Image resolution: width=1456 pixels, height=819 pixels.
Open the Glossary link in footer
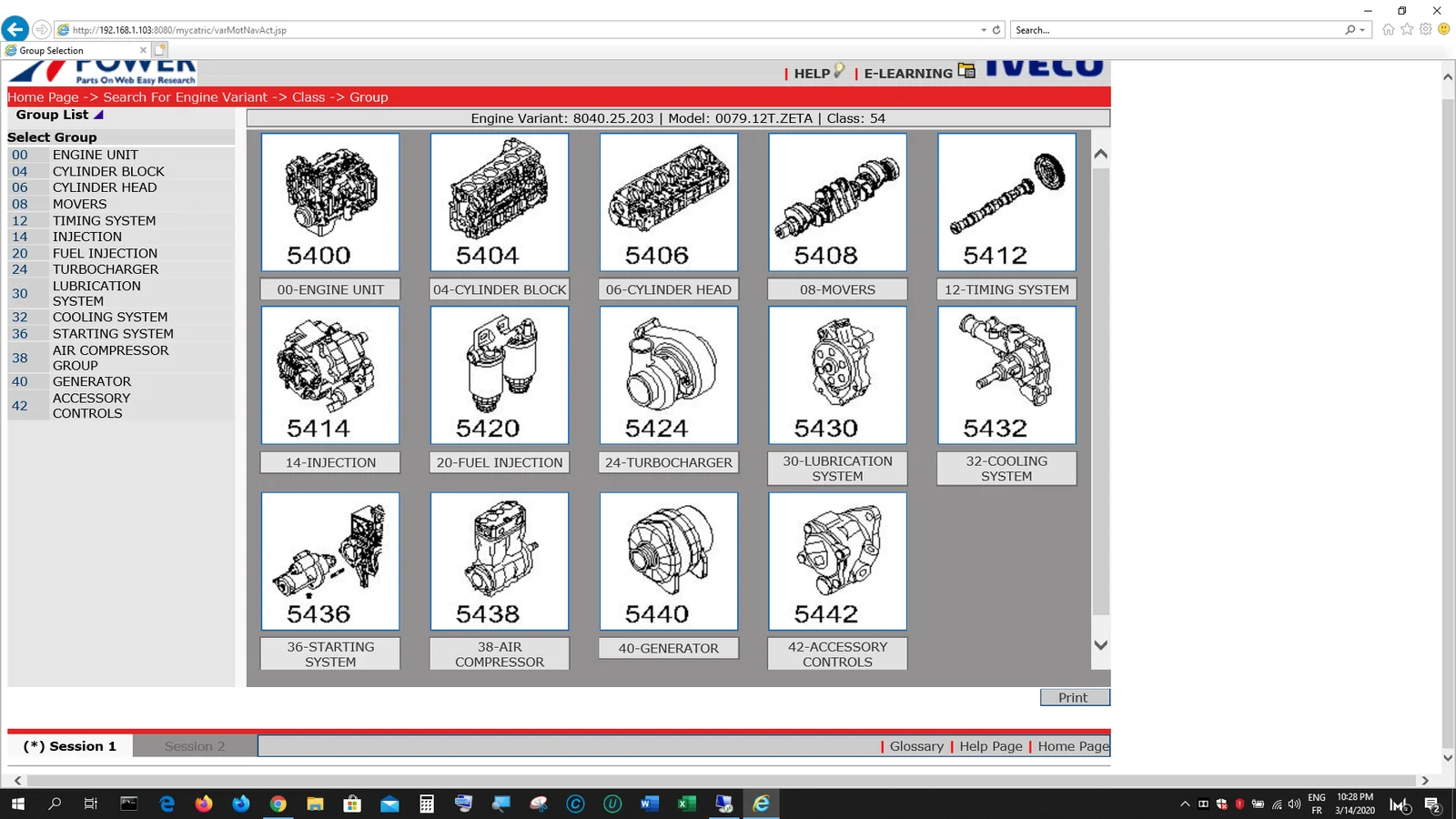pyautogui.click(x=916, y=746)
